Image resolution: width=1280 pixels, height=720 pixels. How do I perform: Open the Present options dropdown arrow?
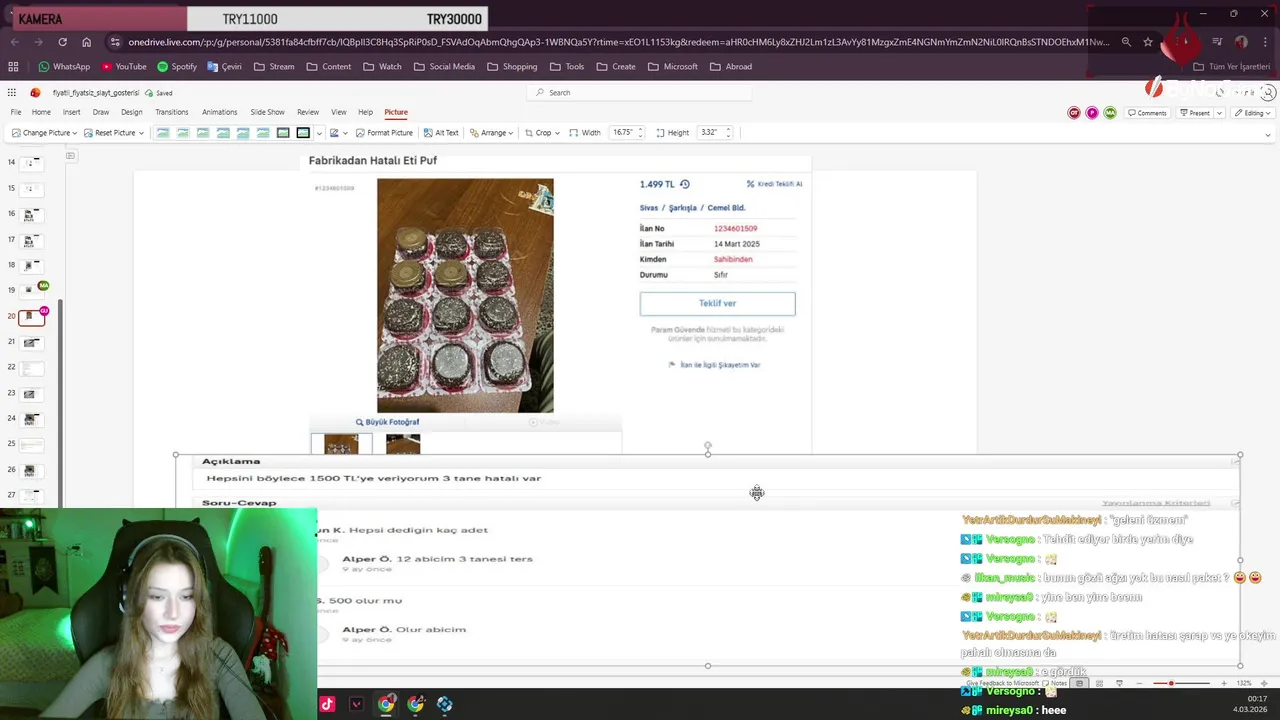1219,113
